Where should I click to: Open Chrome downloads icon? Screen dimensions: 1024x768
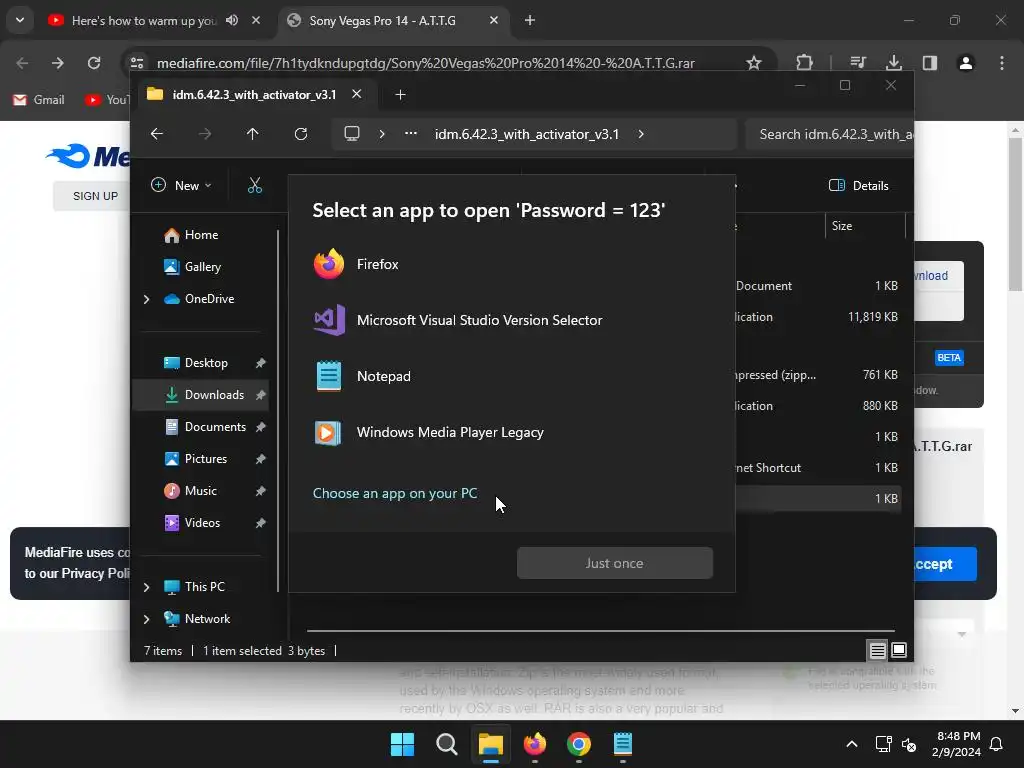pyautogui.click(x=893, y=63)
